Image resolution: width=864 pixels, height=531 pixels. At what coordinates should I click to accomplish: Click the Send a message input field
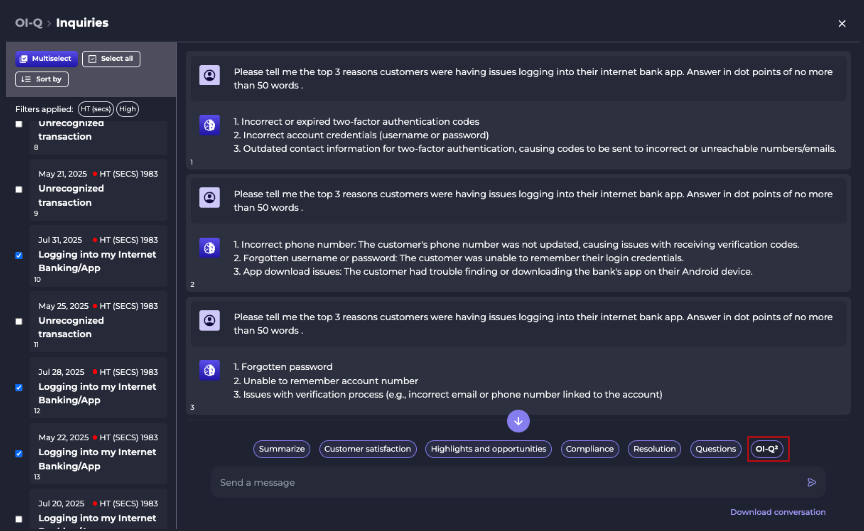[x=507, y=483]
